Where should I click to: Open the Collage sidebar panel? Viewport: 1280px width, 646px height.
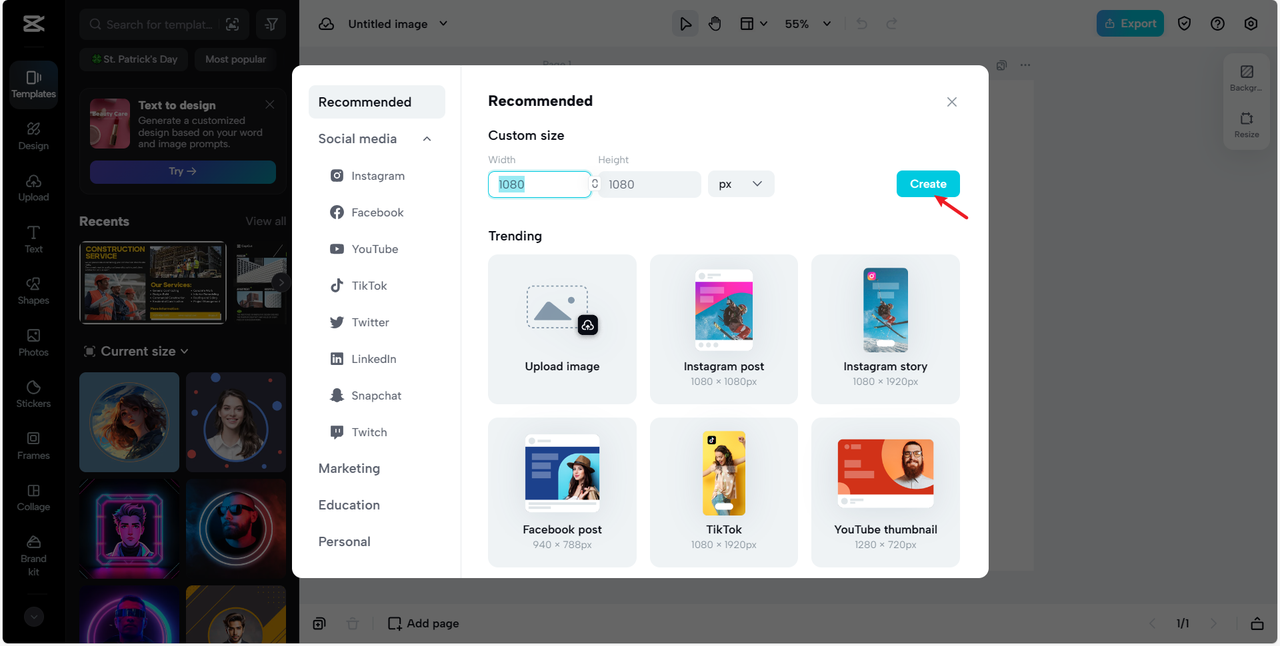33,497
